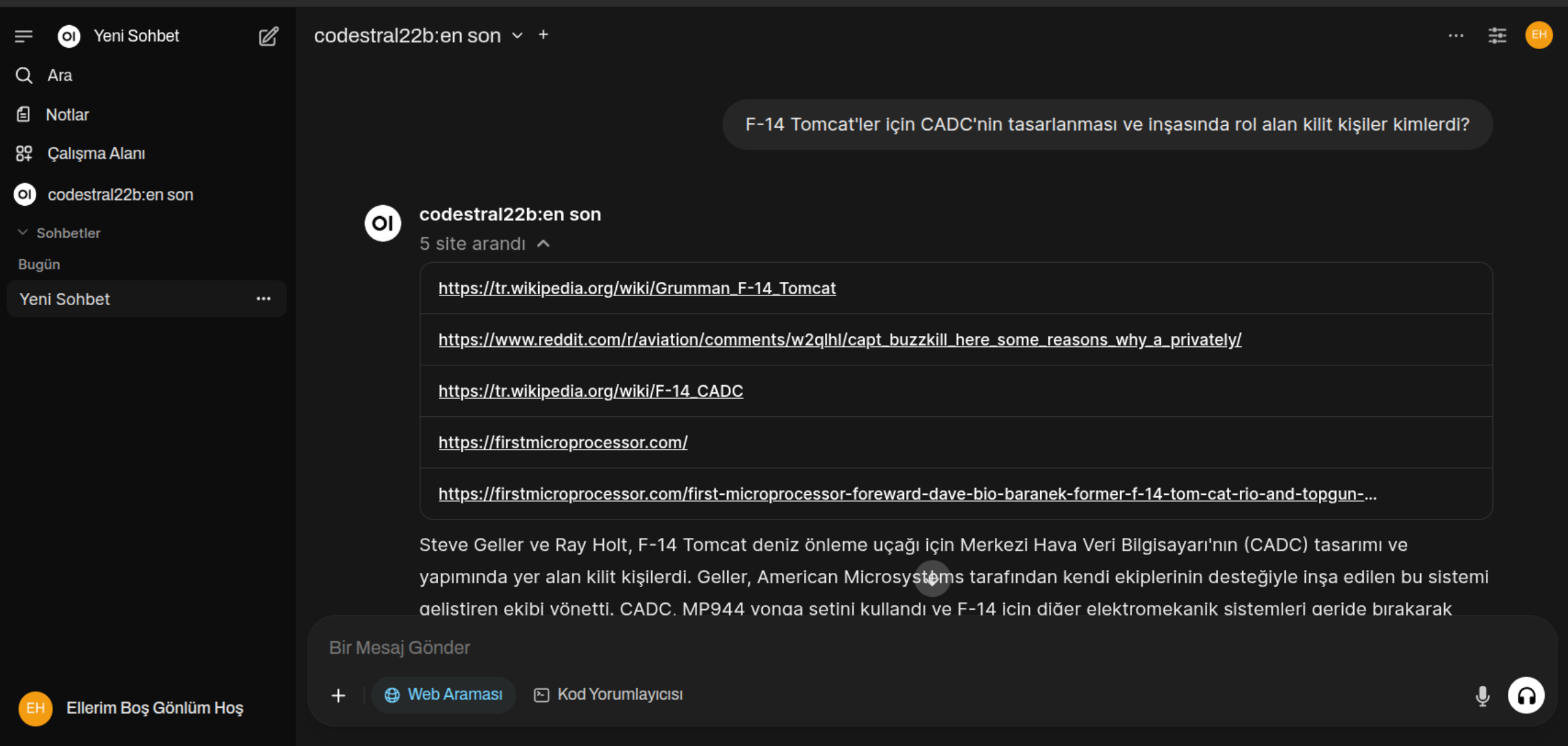Open the reddit aviation comments link
This screenshot has width=1568, height=746.
tap(840, 340)
